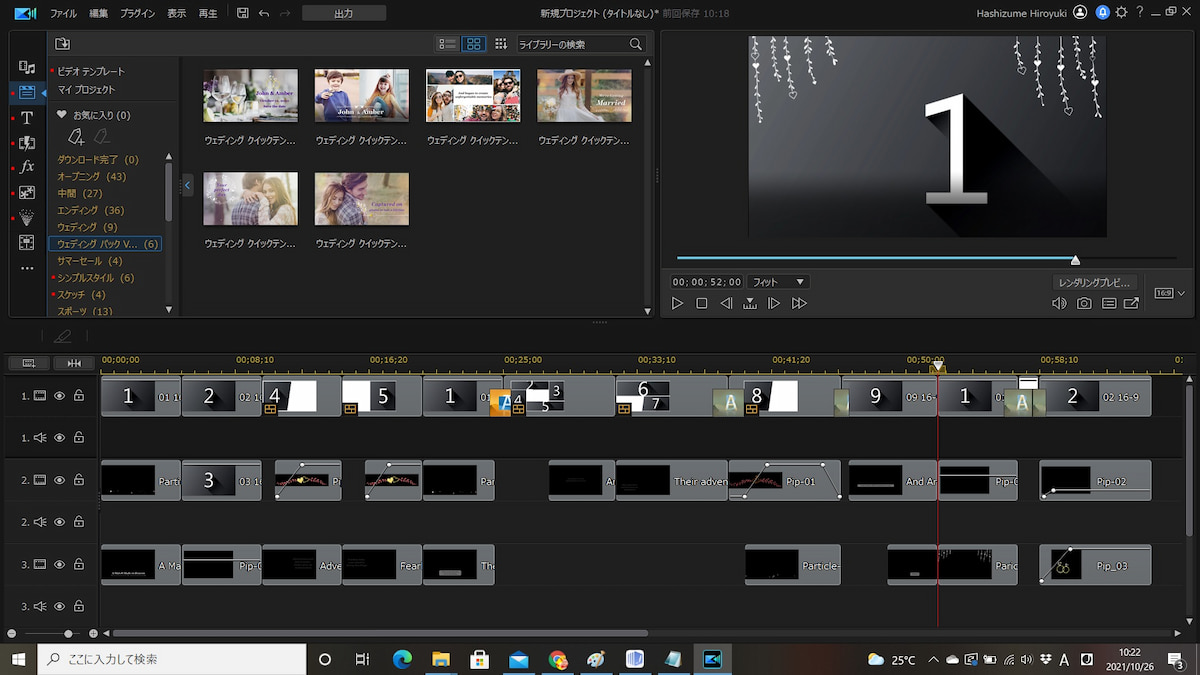Click the library search magnifier icon
Screen dimensions: 1200x675
tap(635, 44)
